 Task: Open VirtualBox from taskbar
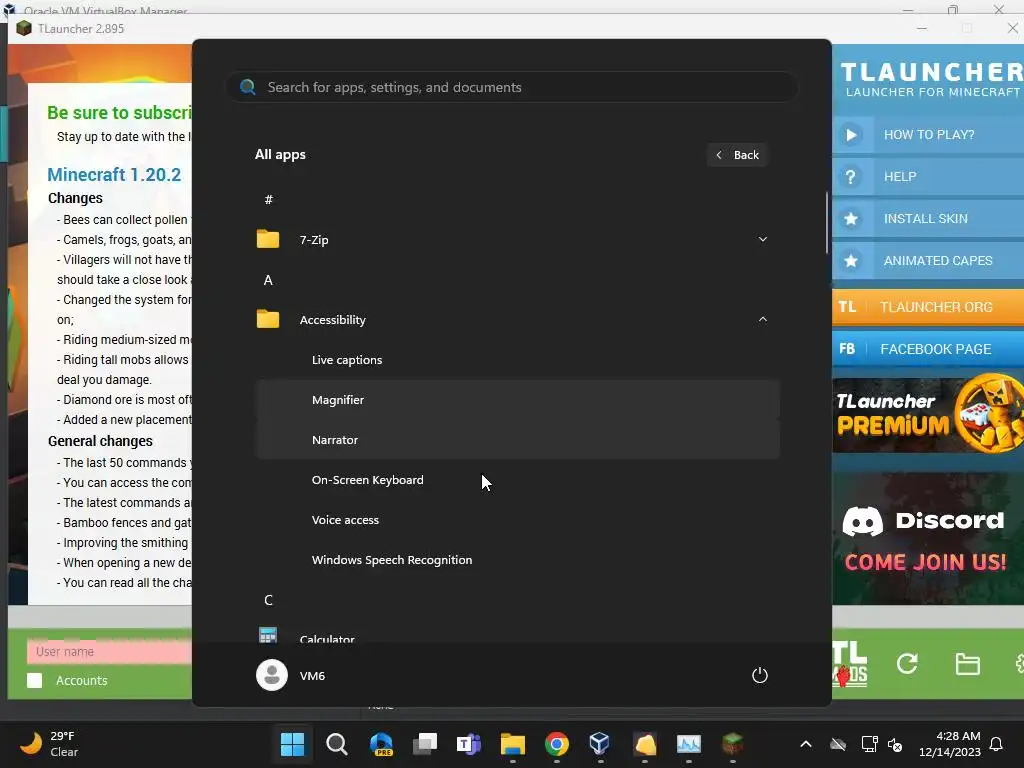pyautogui.click(x=600, y=744)
